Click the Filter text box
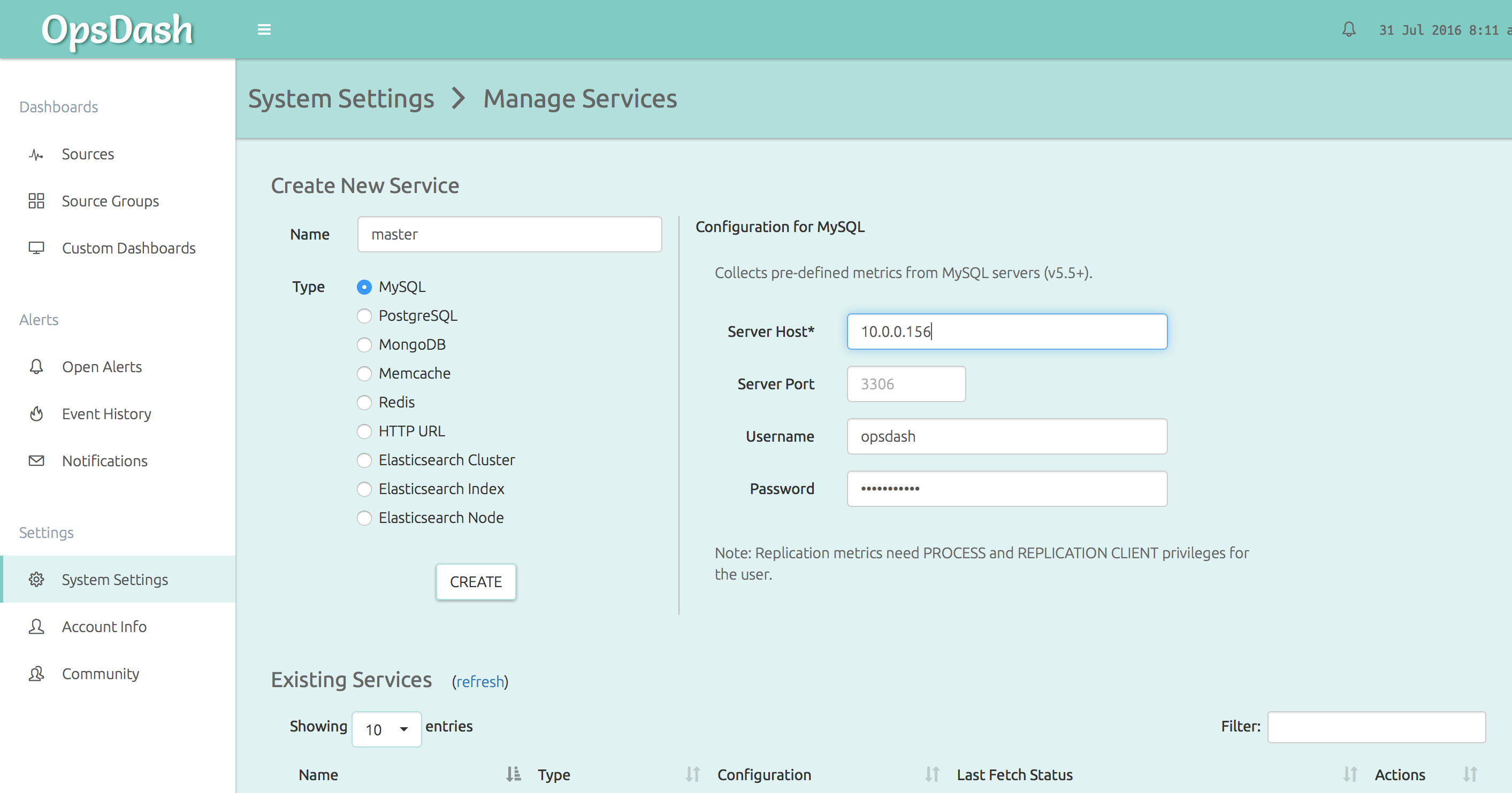1512x793 pixels. pos(1377,727)
